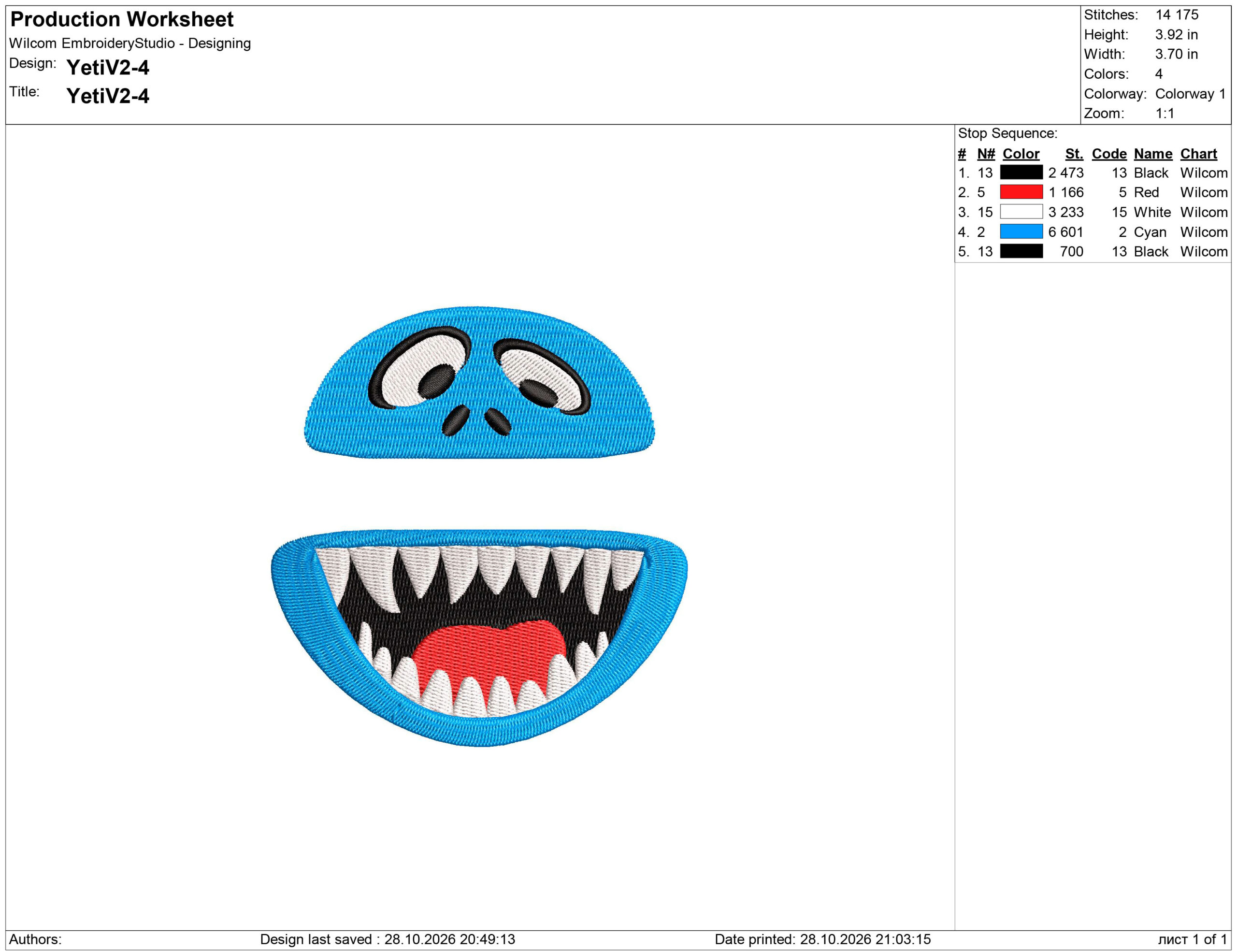This screenshot has height=952, width=1237.
Task: Click the yeti eyes embroidery design piece
Action: [x=479, y=383]
